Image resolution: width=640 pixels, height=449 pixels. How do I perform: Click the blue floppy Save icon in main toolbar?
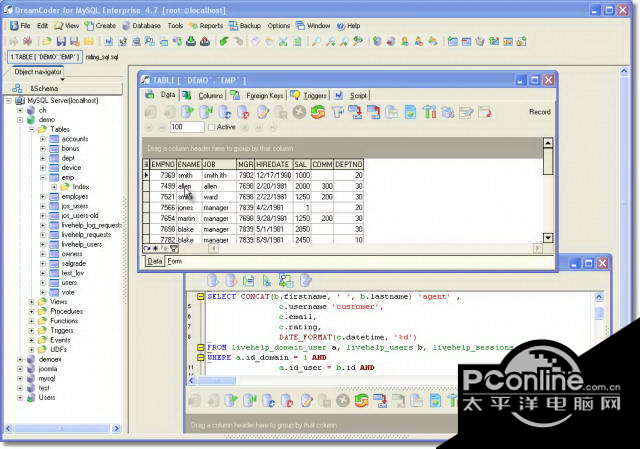pyautogui.click(x=61, y=41)
